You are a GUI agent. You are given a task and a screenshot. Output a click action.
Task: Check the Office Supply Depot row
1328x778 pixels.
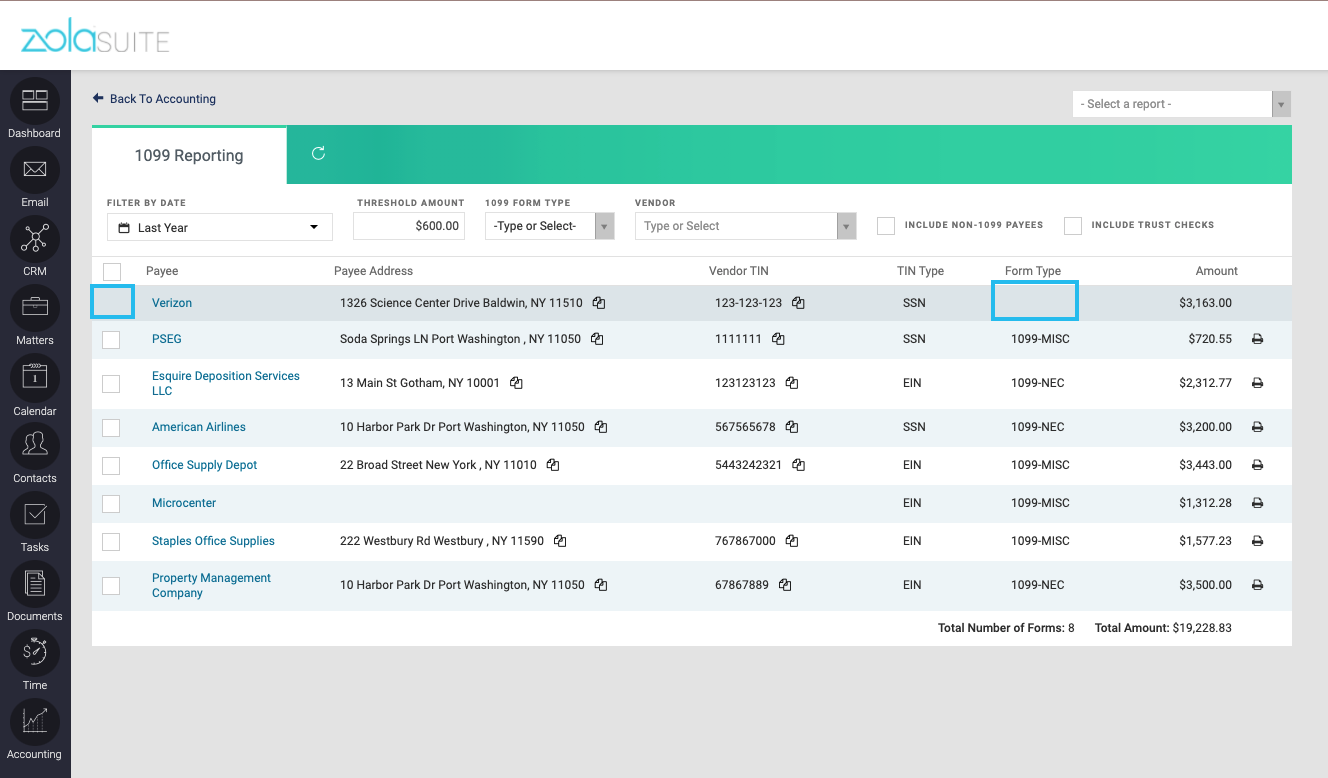(111, 466)
